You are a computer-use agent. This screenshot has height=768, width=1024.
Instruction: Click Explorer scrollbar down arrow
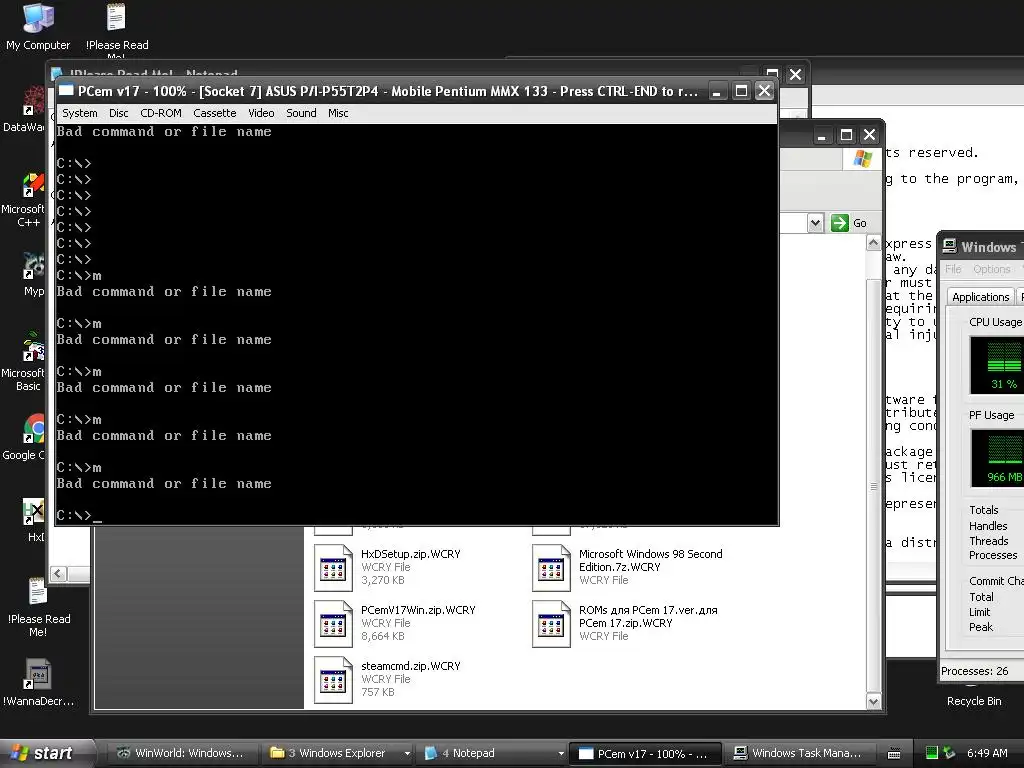873,702
